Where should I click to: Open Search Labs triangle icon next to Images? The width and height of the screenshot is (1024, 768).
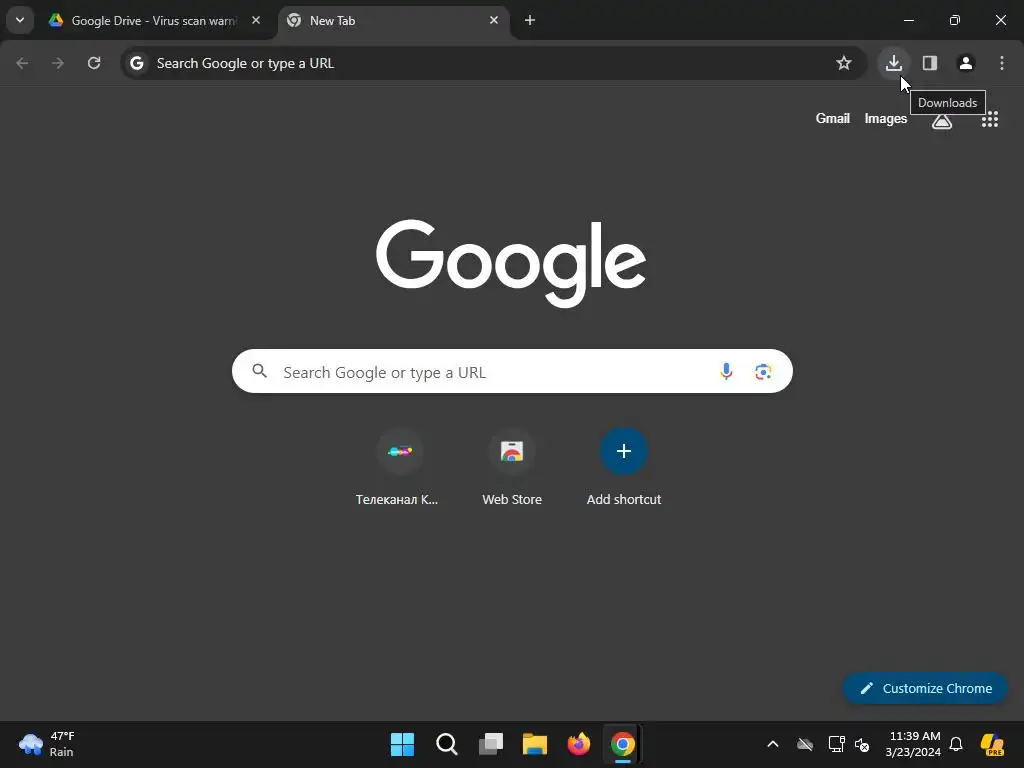tap(941, 121)
